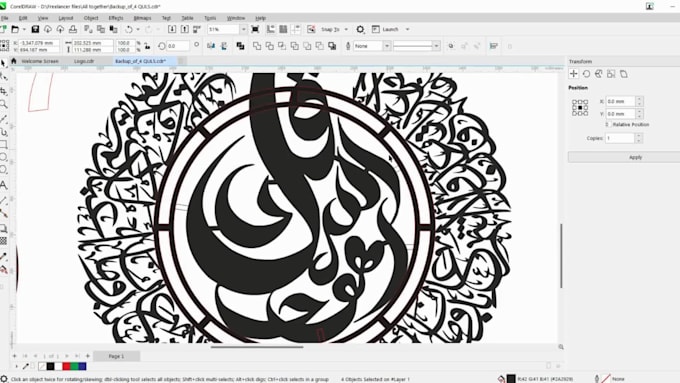Click the Export icon in toolbar
Viewport: 680px width, 383px height.
click(185, 29)
